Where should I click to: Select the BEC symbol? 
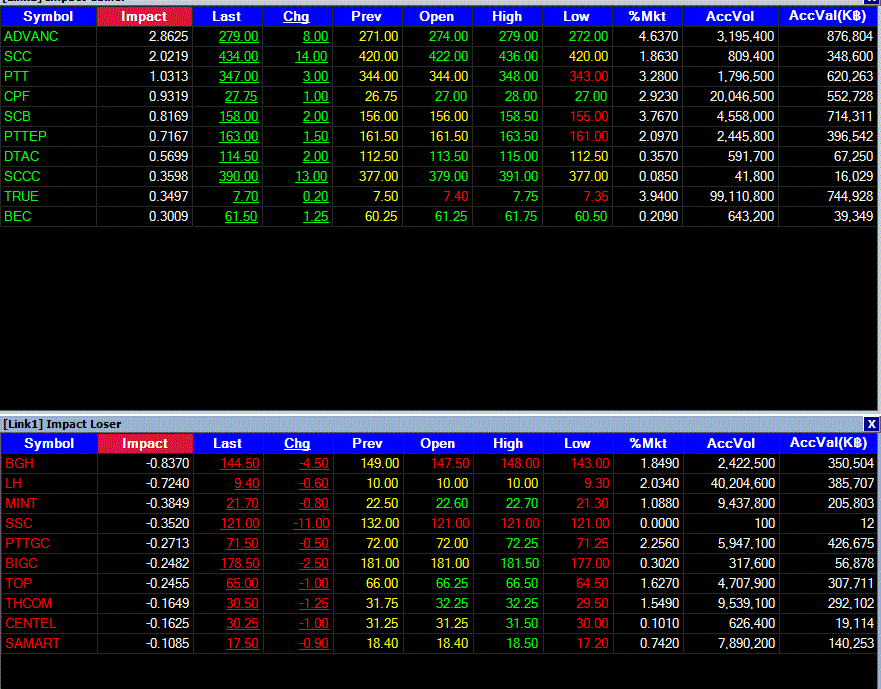click(x=17, y=216)
